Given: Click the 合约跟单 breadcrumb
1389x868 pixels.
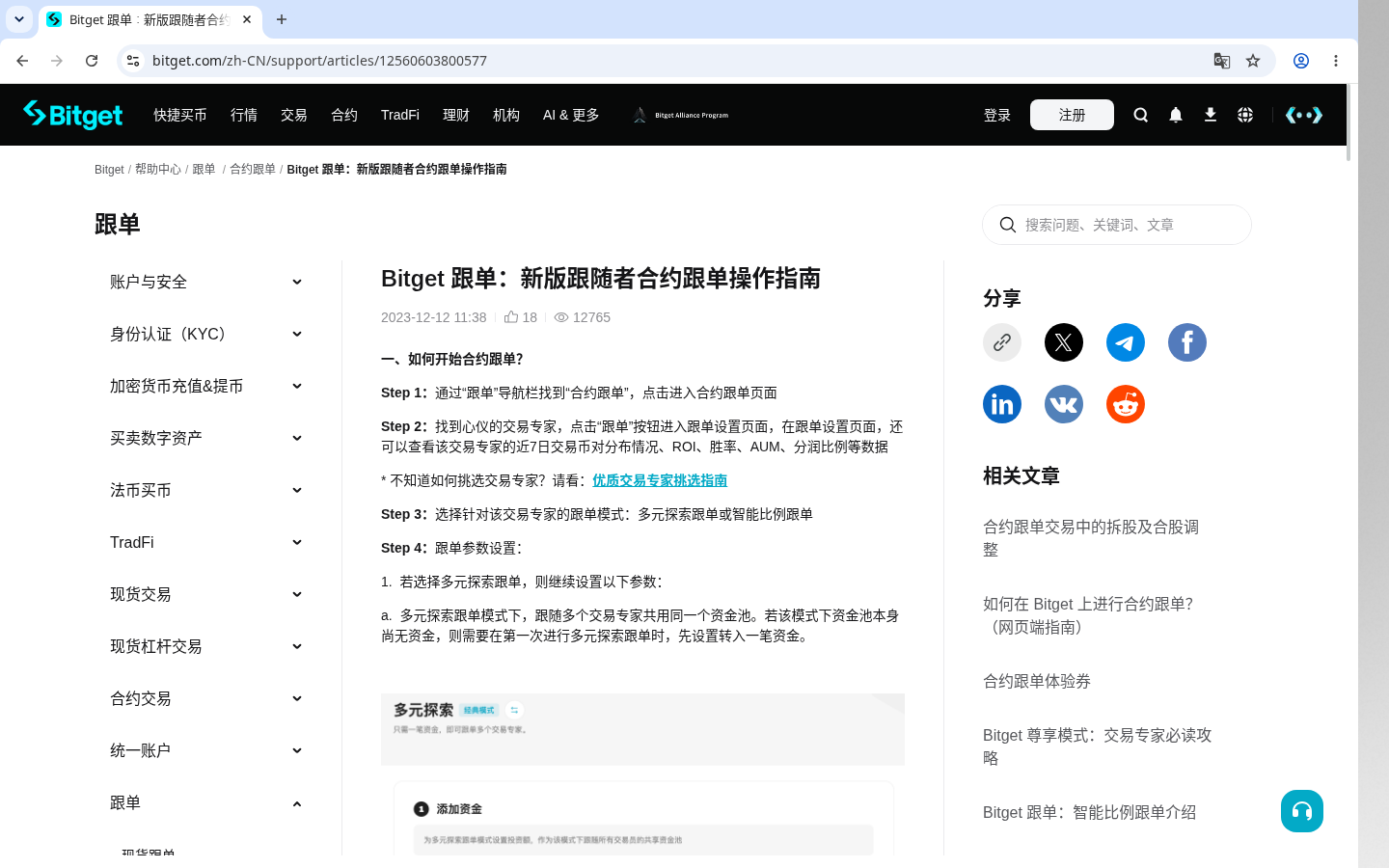Looking at the screenshot, I should 253,169.
